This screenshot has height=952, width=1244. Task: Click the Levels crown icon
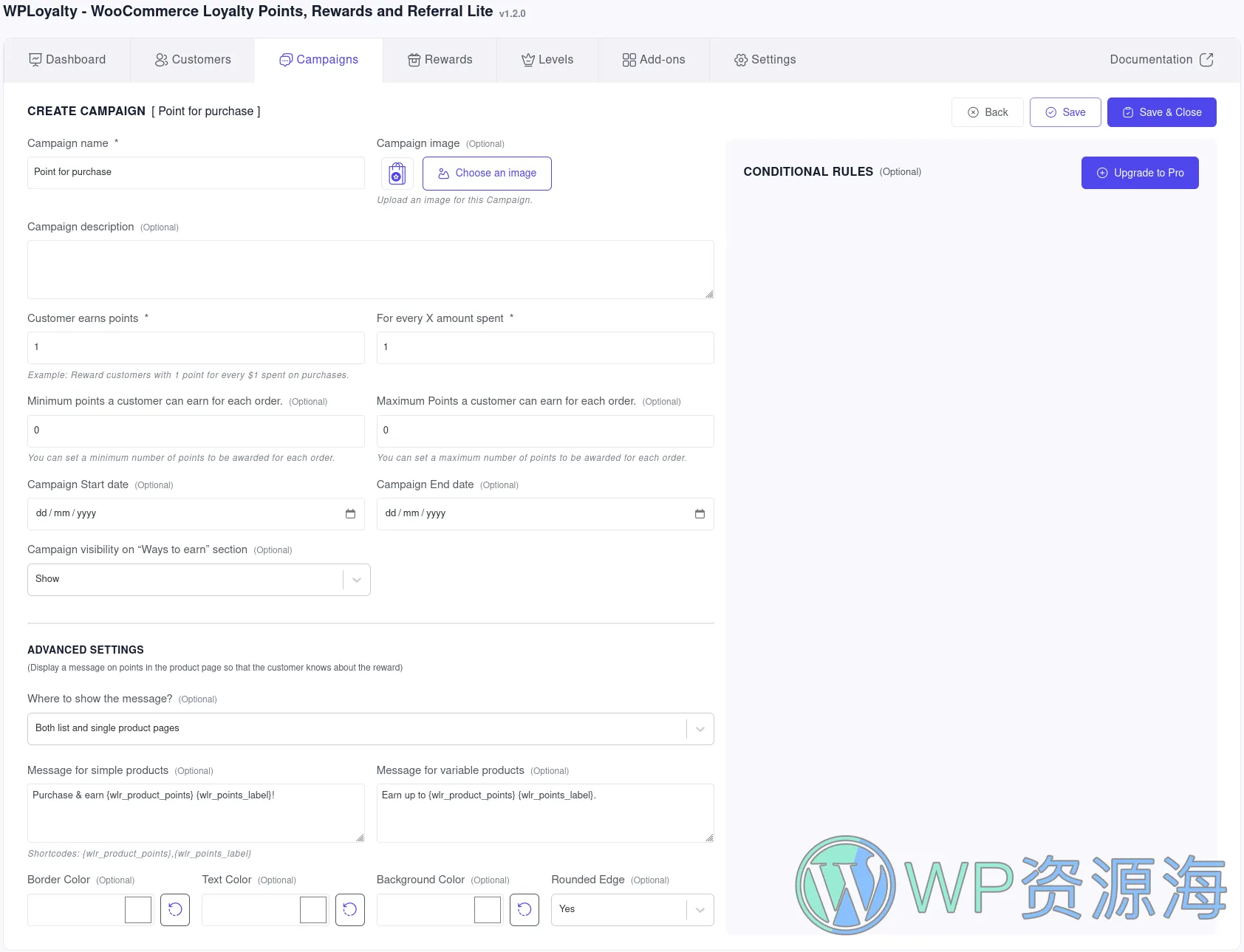point(528,60)
